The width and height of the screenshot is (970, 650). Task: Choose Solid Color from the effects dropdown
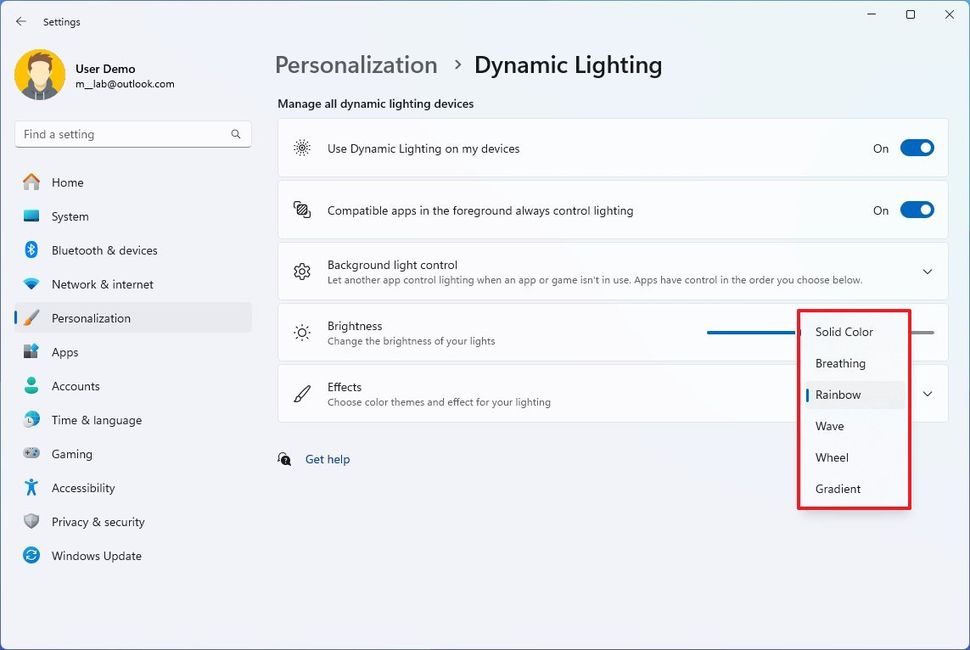point(844,332)
